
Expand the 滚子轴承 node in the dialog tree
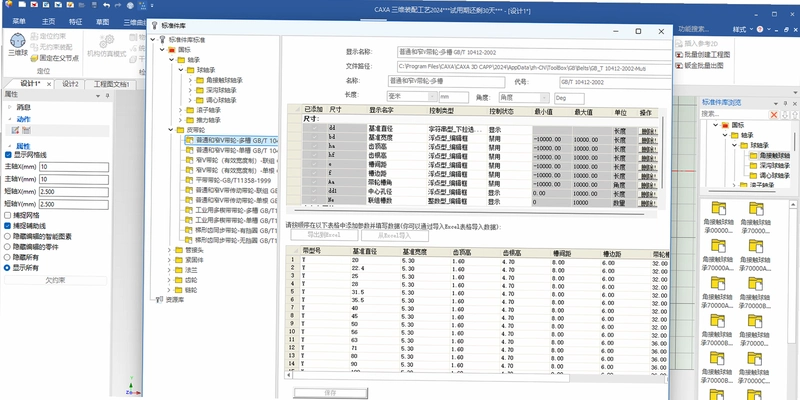180,110
